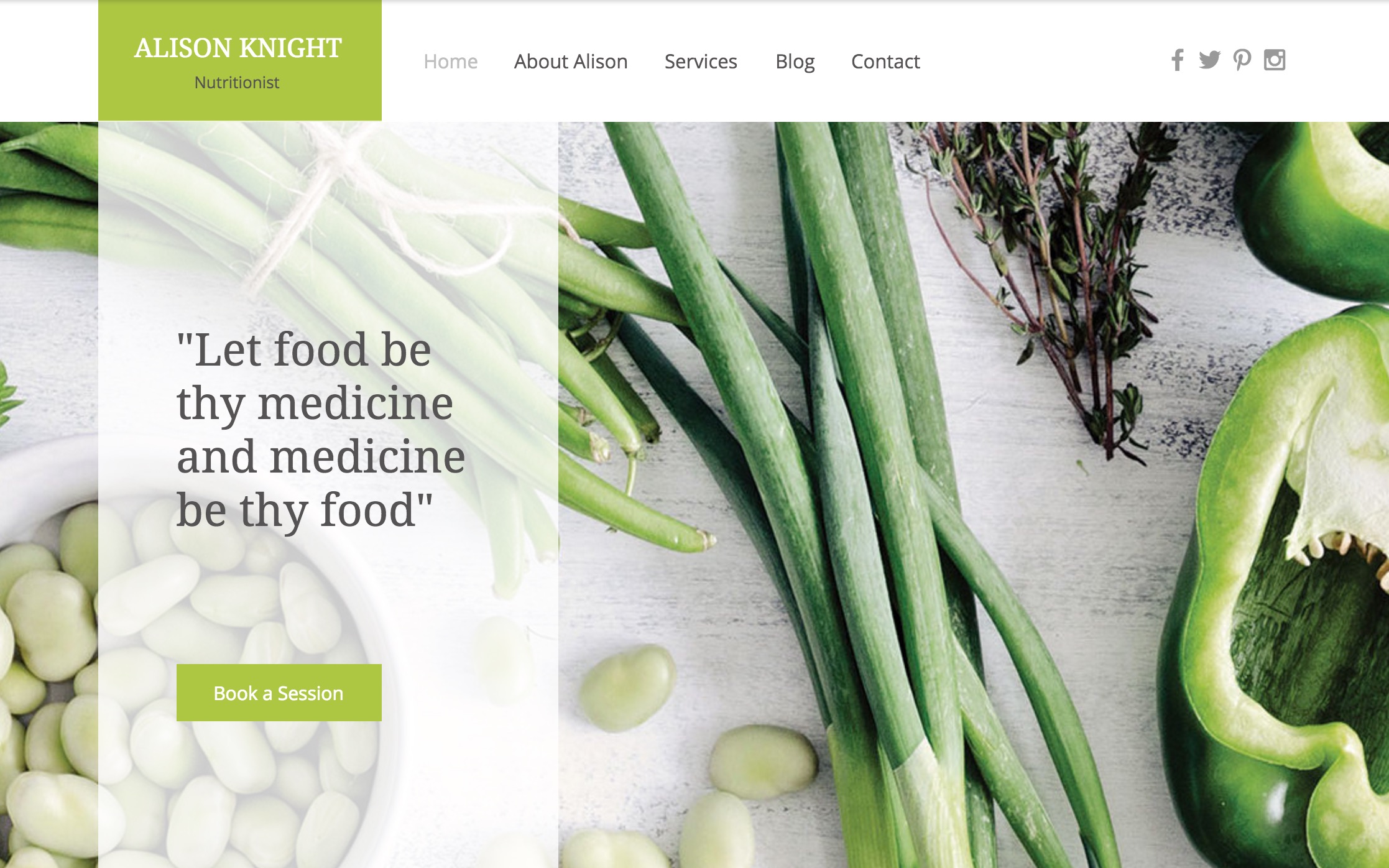Go to the Home nav item
Viewport: 1389px width, 868px height.
tap(451, 62)
